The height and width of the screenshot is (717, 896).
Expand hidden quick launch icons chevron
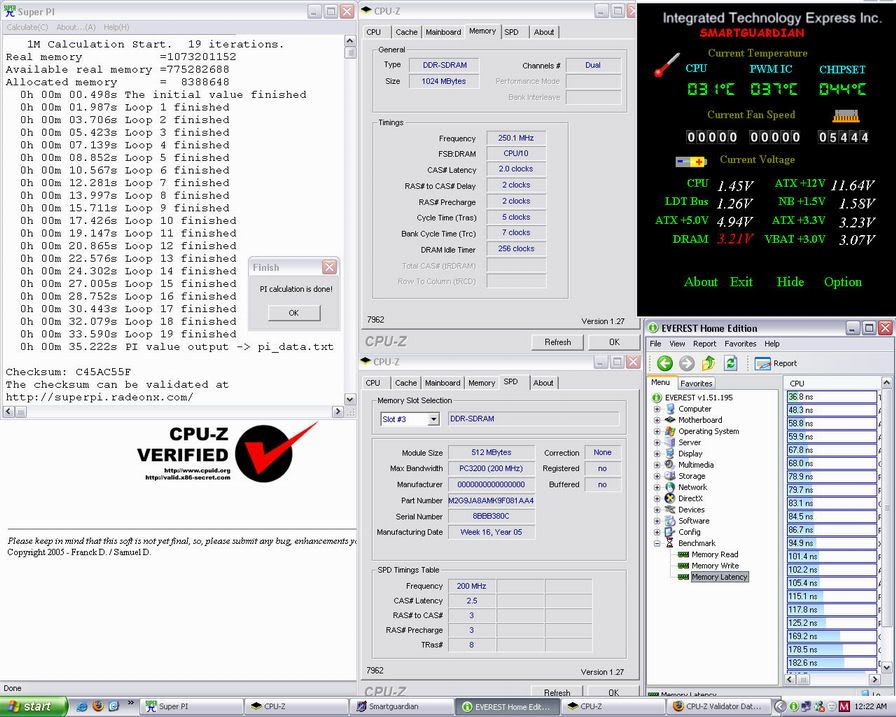click(130, 703)
